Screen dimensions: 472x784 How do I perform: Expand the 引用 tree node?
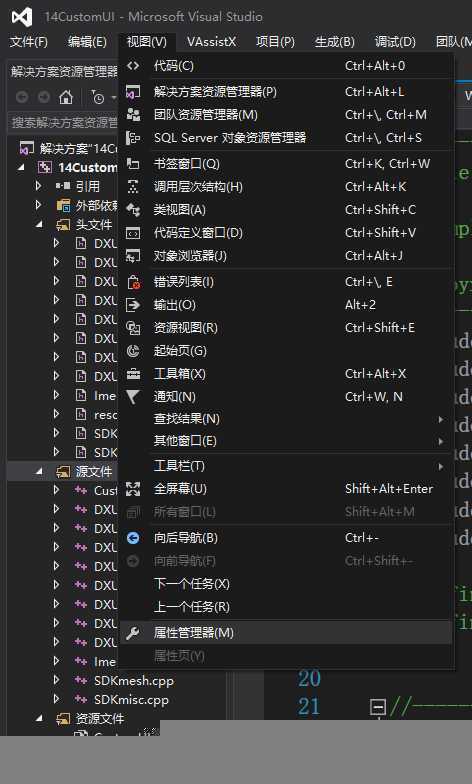click(38, 186)
